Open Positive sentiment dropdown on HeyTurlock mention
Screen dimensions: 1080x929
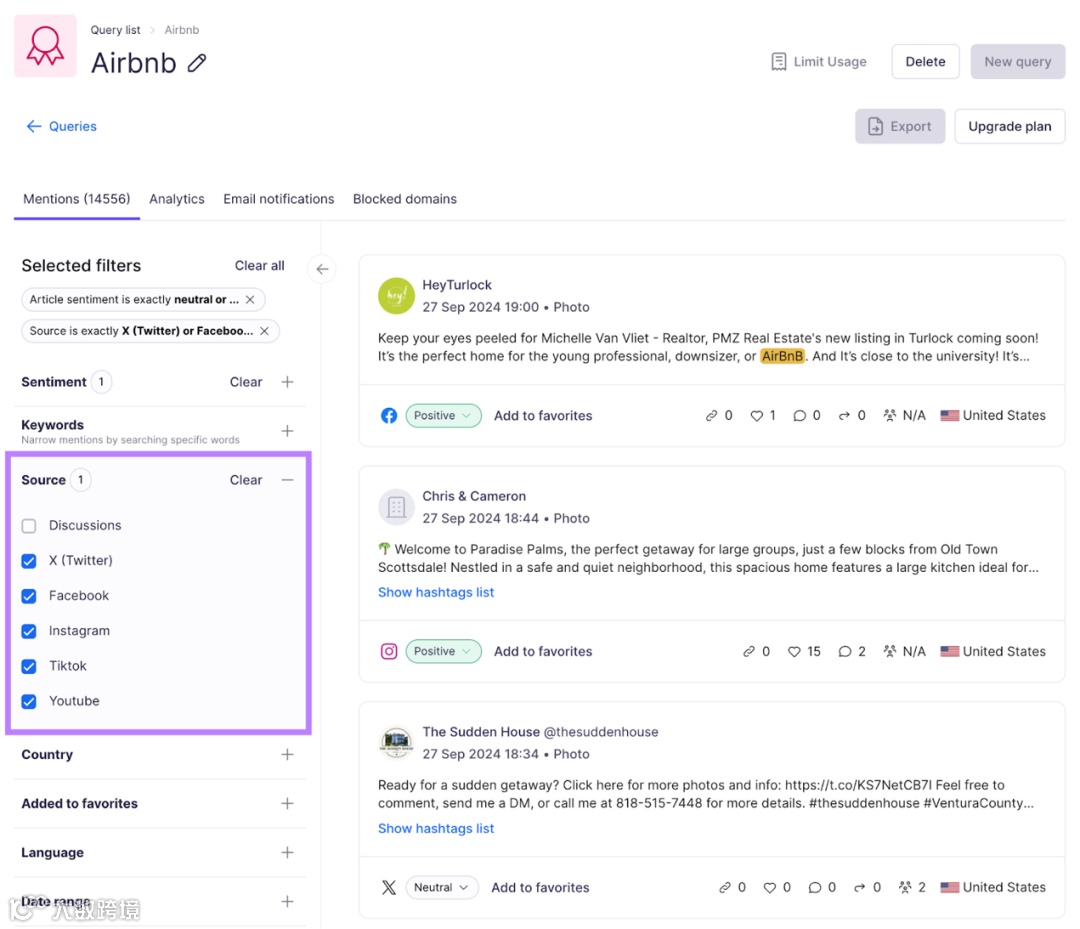[443, 416]
